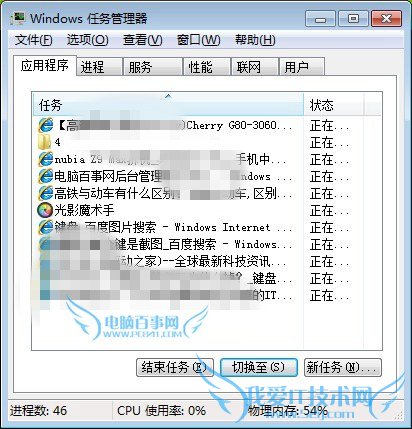The height and width of the screenshot is (429, 412).
Task: Click Task Manager icon in title bar
Action: click(18, 19)
